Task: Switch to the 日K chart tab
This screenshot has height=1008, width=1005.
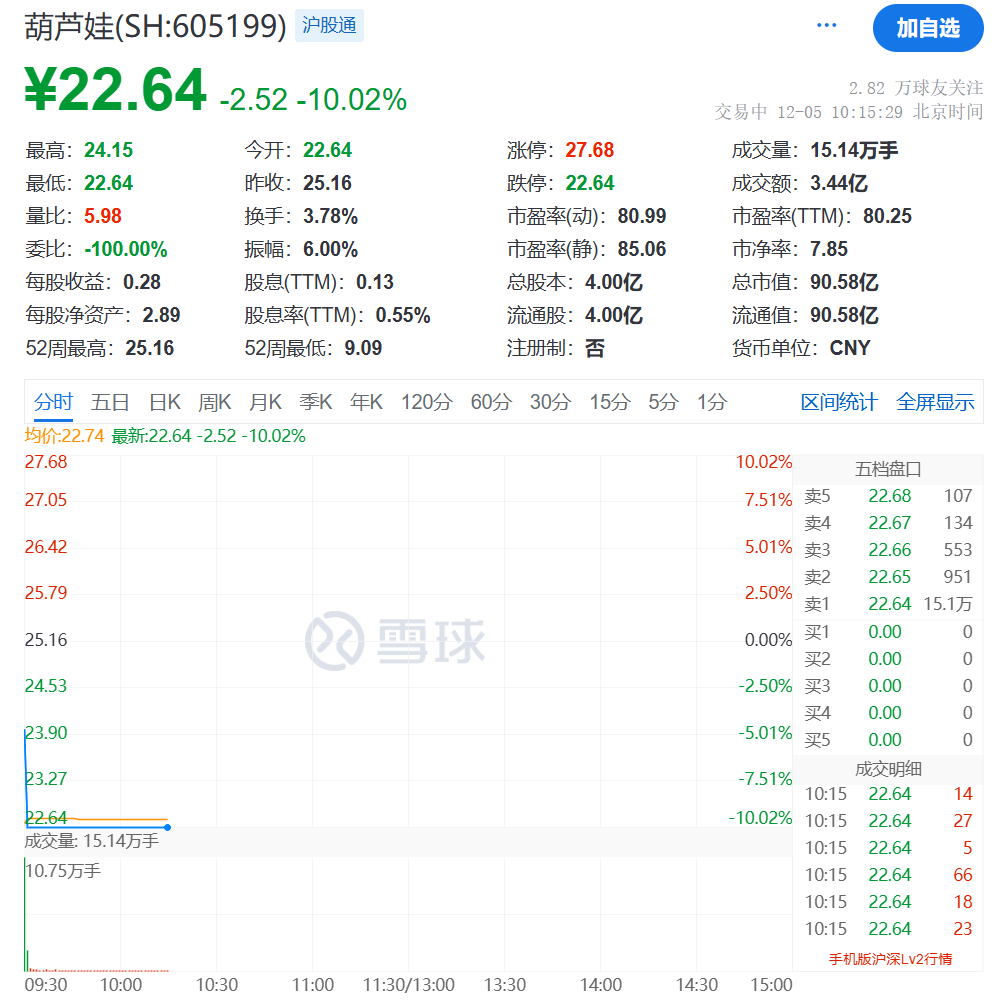Action: pos(165,402)
